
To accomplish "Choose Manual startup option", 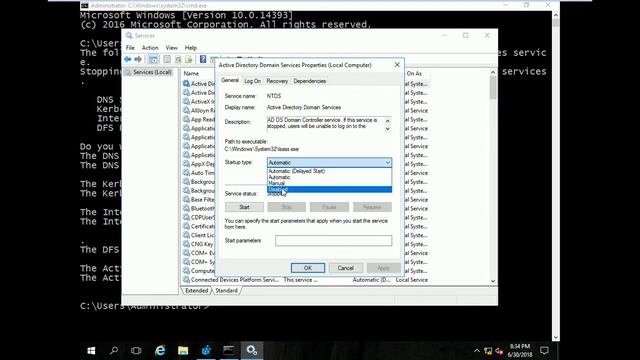I will (329, 183).
